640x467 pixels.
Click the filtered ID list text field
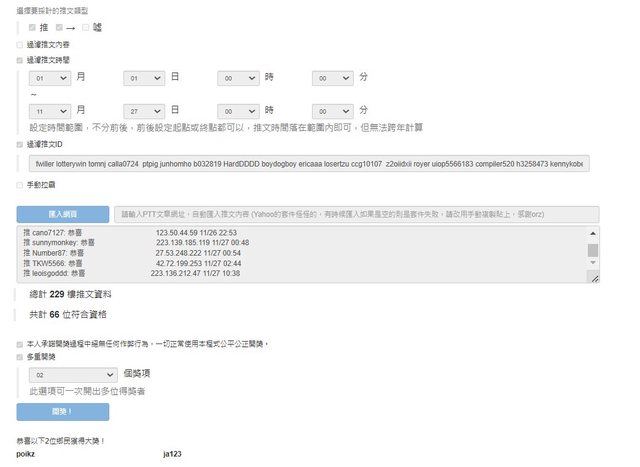(x=308, y=163)
